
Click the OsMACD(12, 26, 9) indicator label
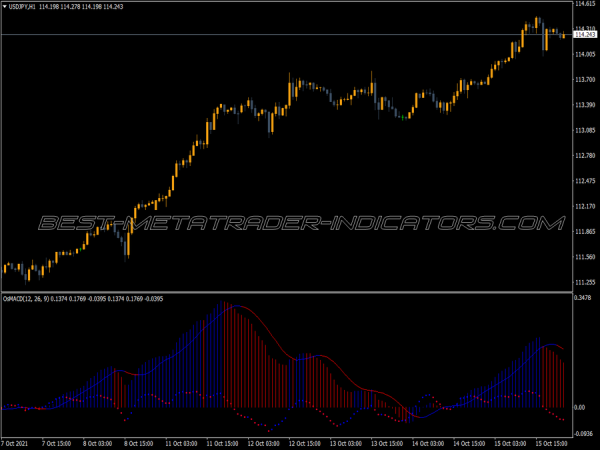point(26,298)
